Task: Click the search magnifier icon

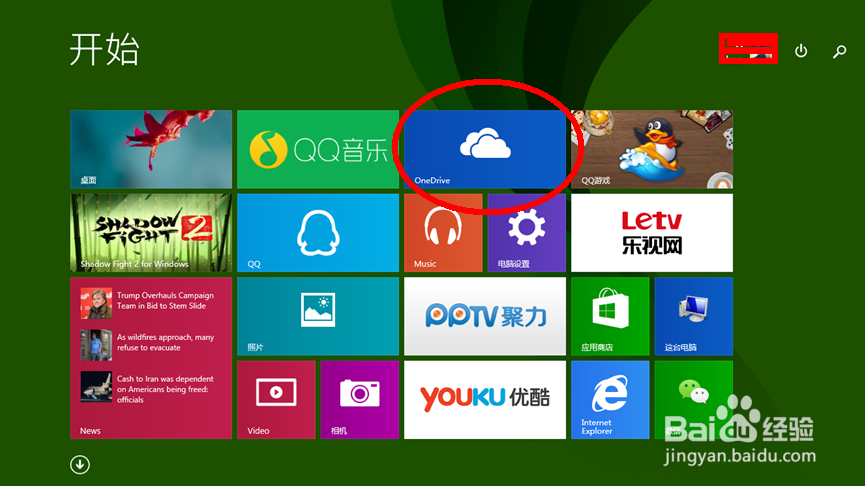Action: pyautogui.click(x=840, y=51)
